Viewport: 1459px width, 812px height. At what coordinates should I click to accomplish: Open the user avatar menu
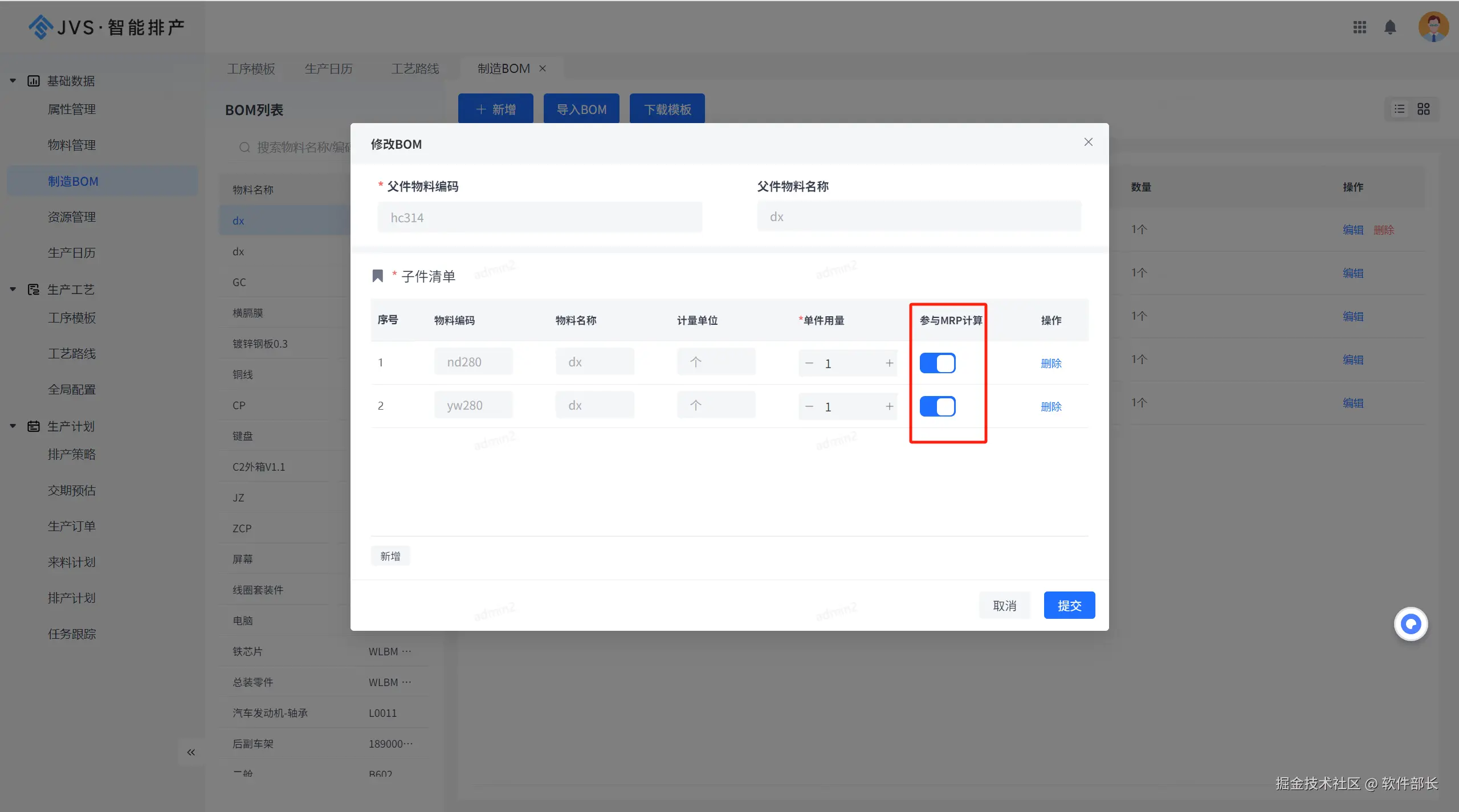pos(1433,27)
